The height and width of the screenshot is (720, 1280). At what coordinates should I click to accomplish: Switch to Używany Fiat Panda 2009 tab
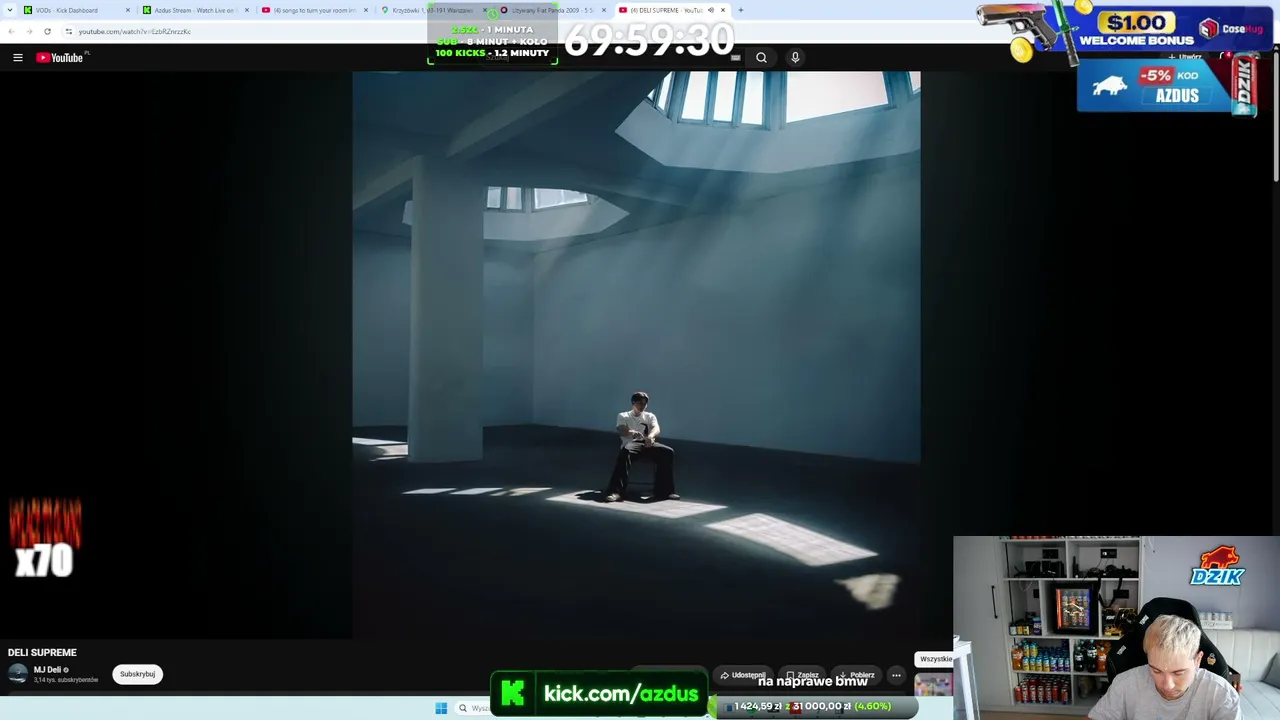552,10
